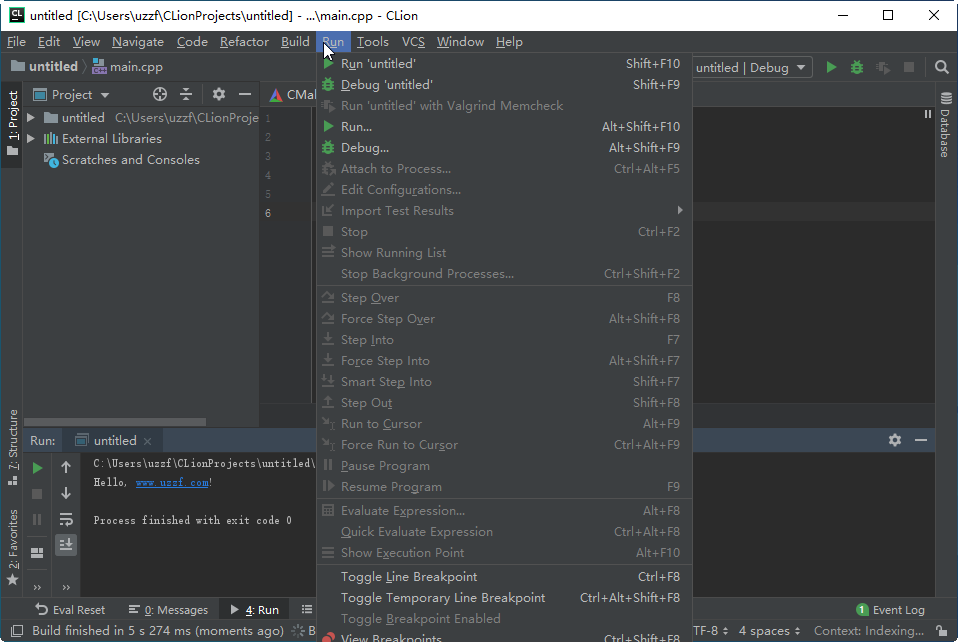Open Run tool window settings gear
Screen dimensions: 958x642
click(894, 440)
